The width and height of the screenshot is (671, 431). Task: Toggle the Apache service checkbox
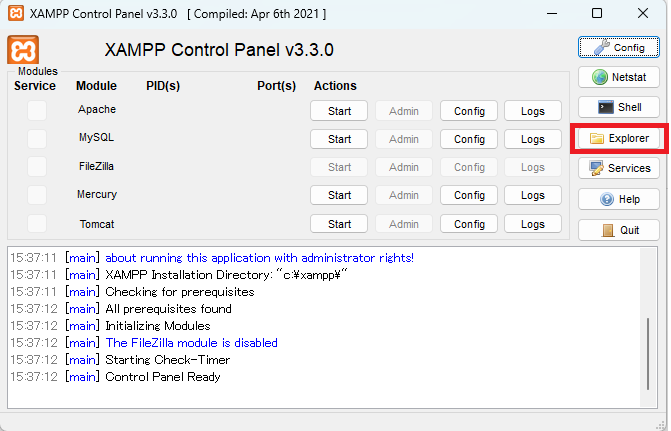[37, 110]
